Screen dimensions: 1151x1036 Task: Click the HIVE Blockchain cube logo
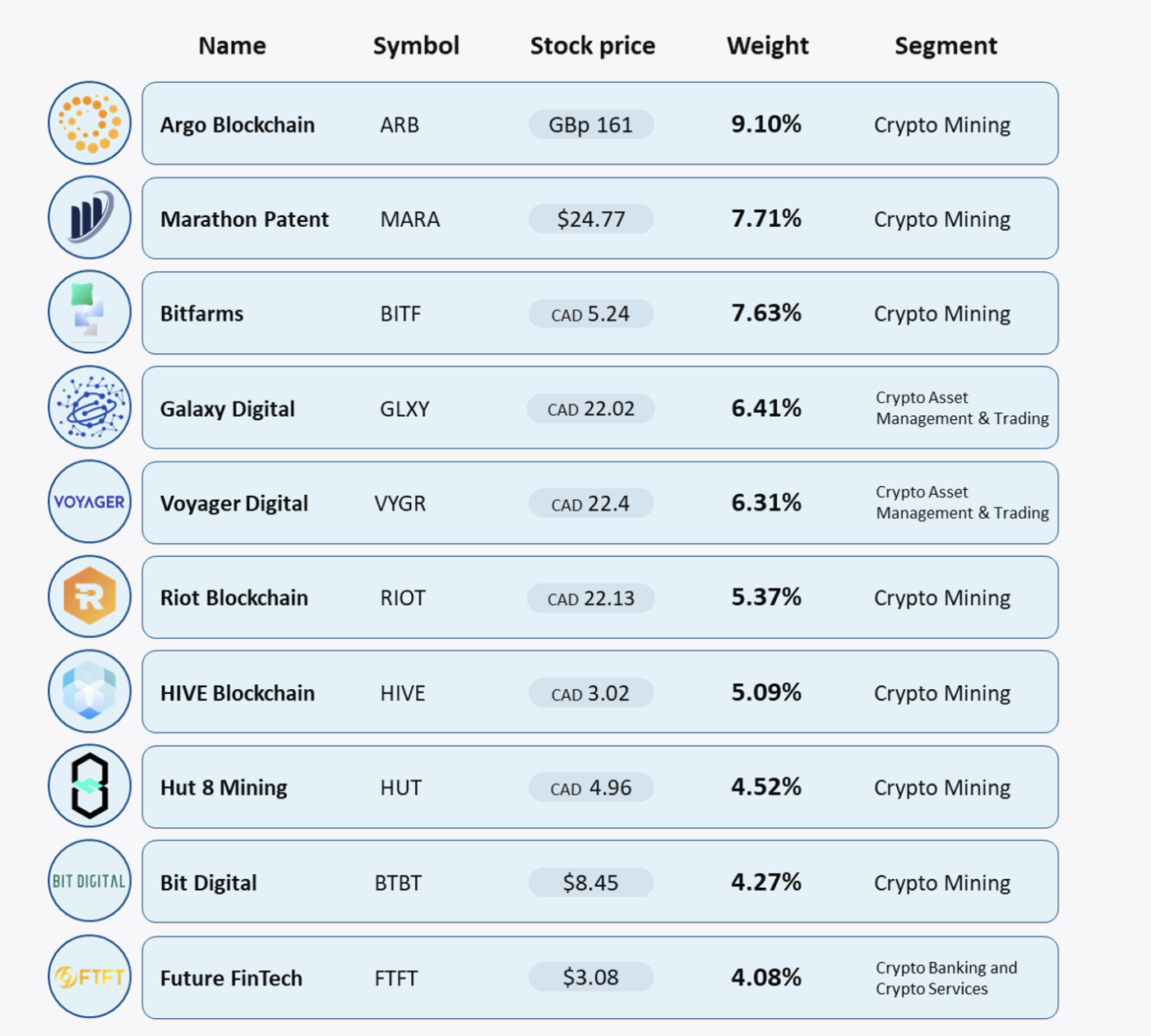tap(90, 691)
